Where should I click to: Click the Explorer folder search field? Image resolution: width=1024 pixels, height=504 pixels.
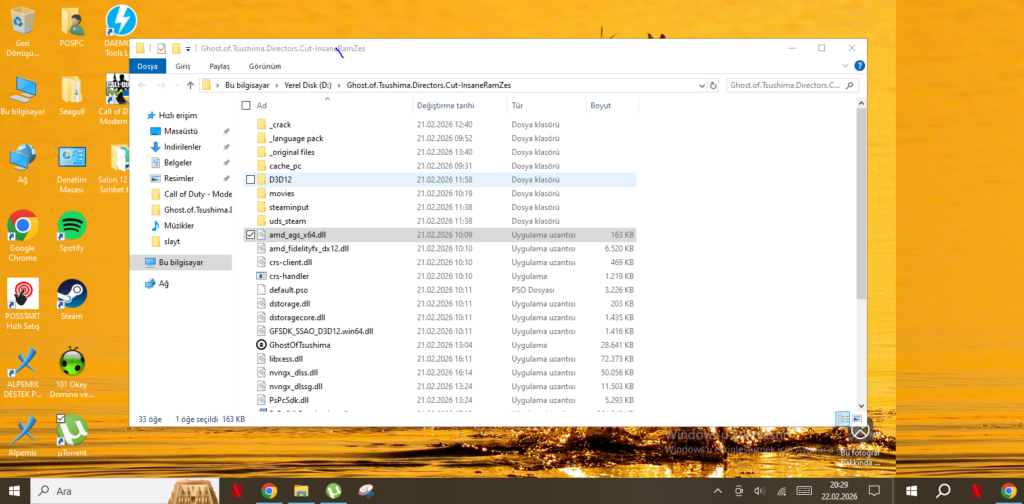tap(792, 86)
